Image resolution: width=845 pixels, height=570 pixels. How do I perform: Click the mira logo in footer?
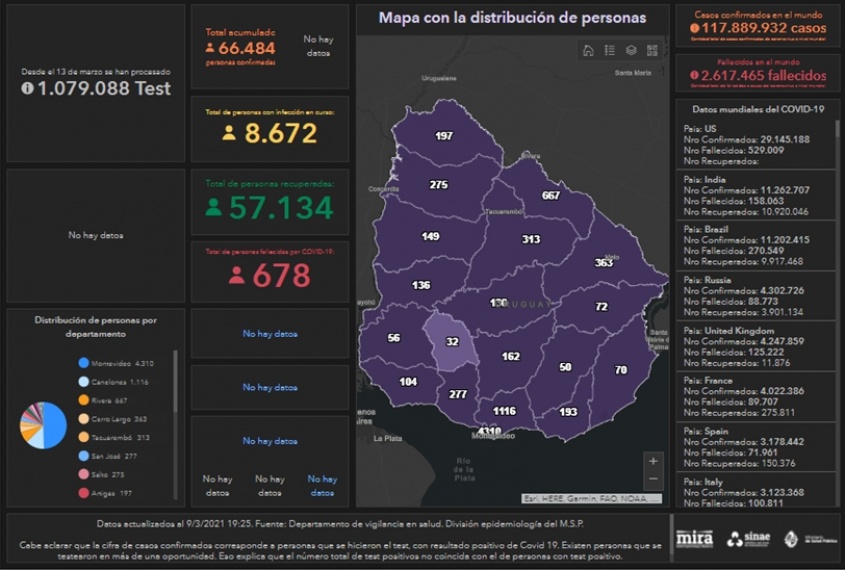tap(695, 538)
